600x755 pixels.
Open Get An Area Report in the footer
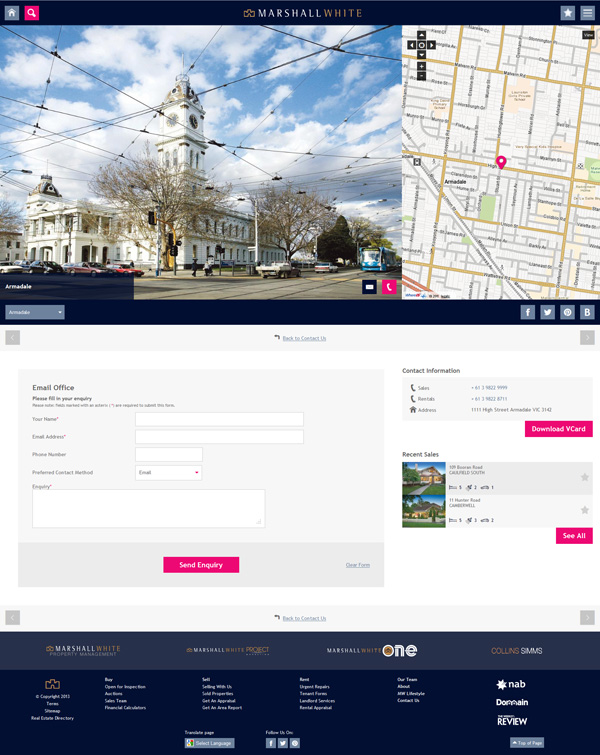point(222,707)
